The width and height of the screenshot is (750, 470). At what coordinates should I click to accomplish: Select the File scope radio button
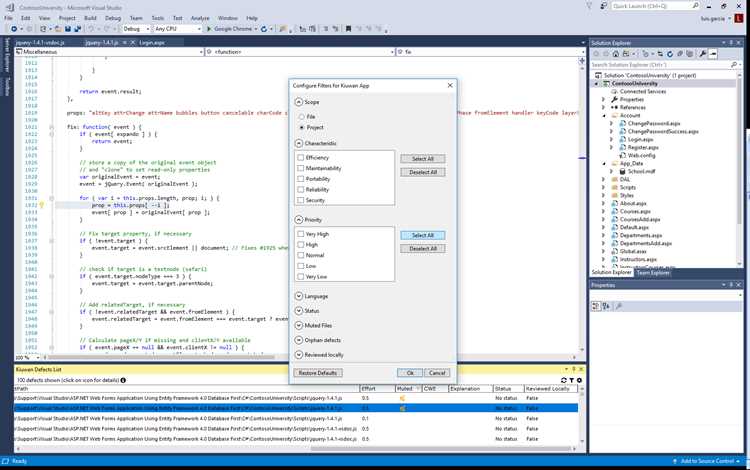301,117
